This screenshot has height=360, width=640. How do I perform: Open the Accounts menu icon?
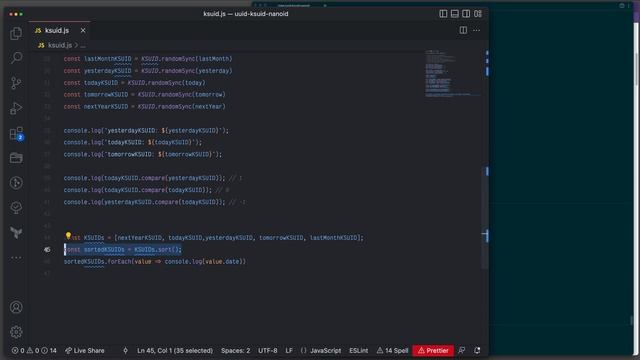click(x=16, y=307)
